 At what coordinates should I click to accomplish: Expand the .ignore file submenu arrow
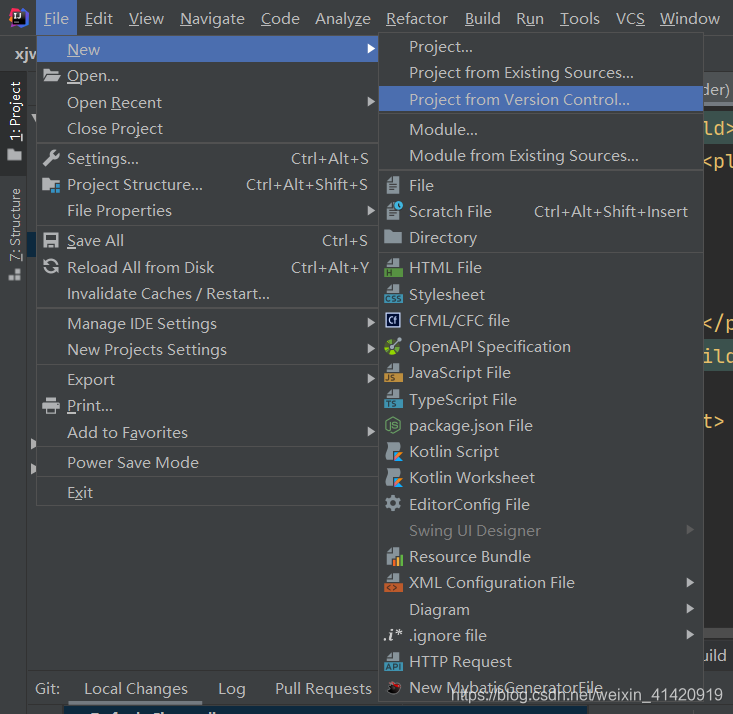[690, 635]
